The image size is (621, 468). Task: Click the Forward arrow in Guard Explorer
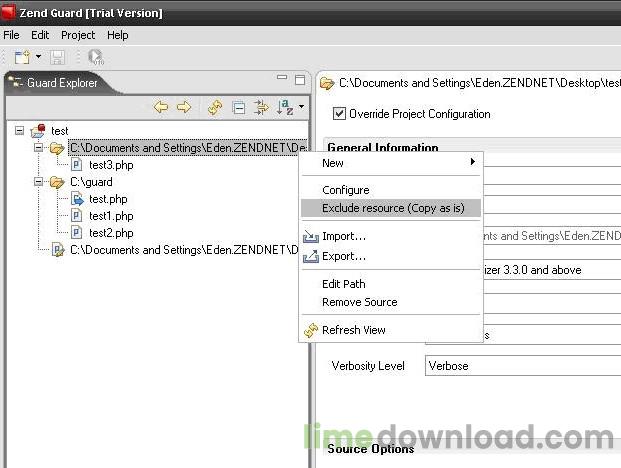click(x=184, y=107)
